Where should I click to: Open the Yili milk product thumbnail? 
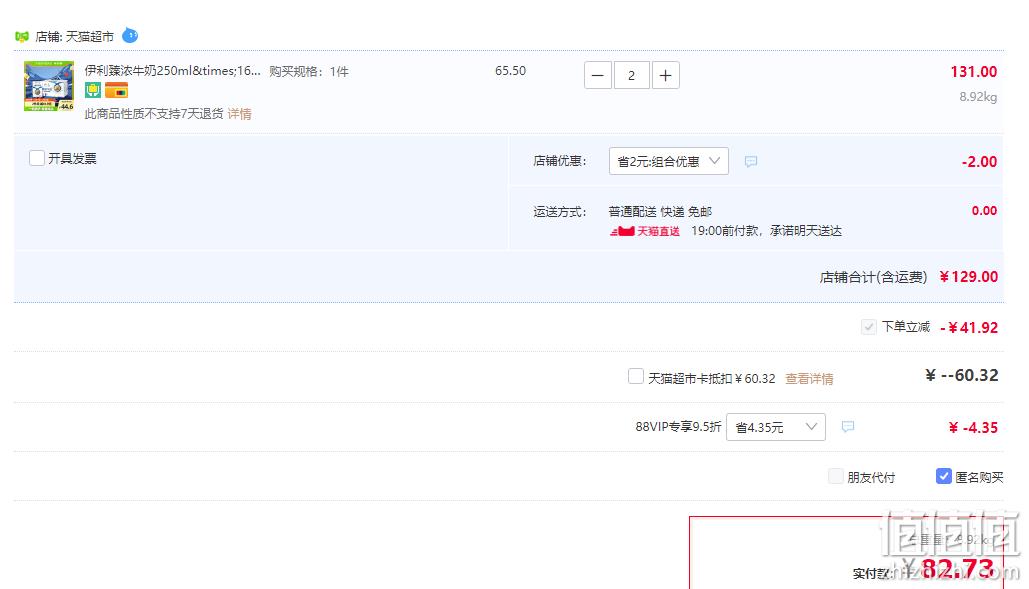coord(49,86)
